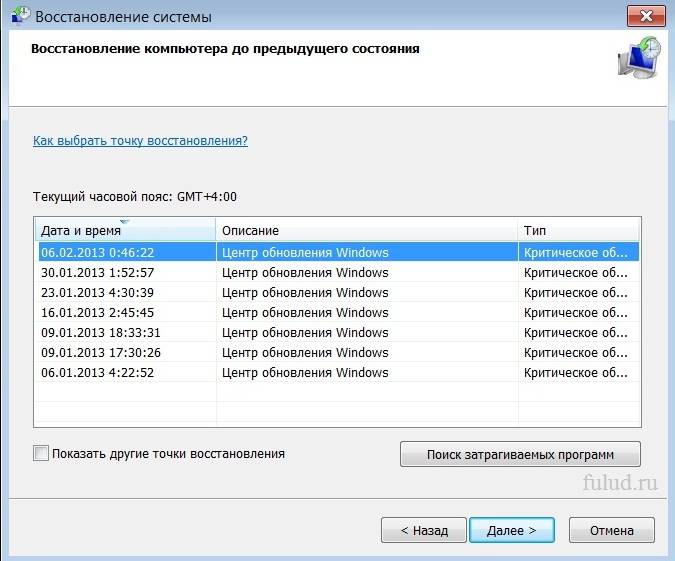Select restore point 30.01.2013 1:52:57
Screen dimensions: 675x561
(98, 273)
